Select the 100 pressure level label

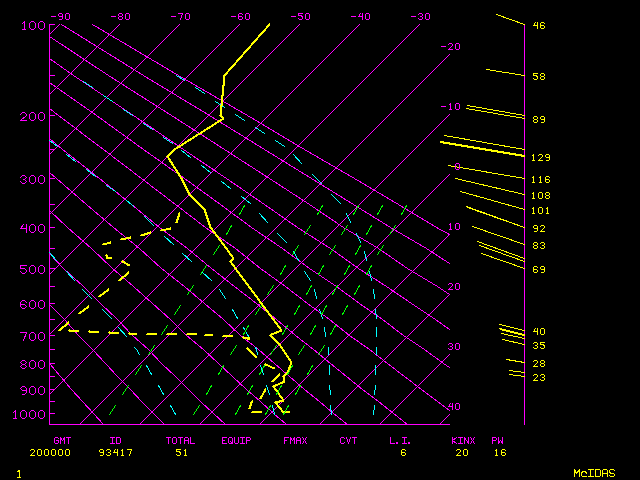tap(33, 25)
